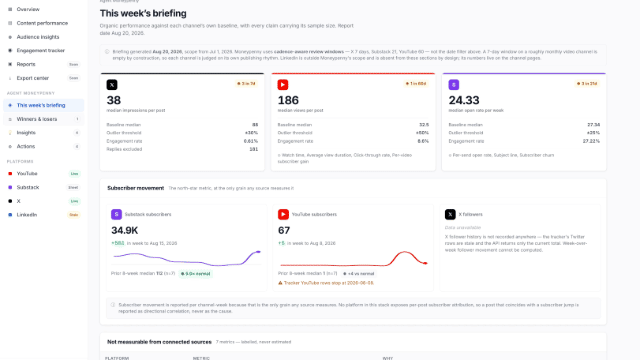Open Overview in the sidebar
640x360 pixels.
point(43,9)
